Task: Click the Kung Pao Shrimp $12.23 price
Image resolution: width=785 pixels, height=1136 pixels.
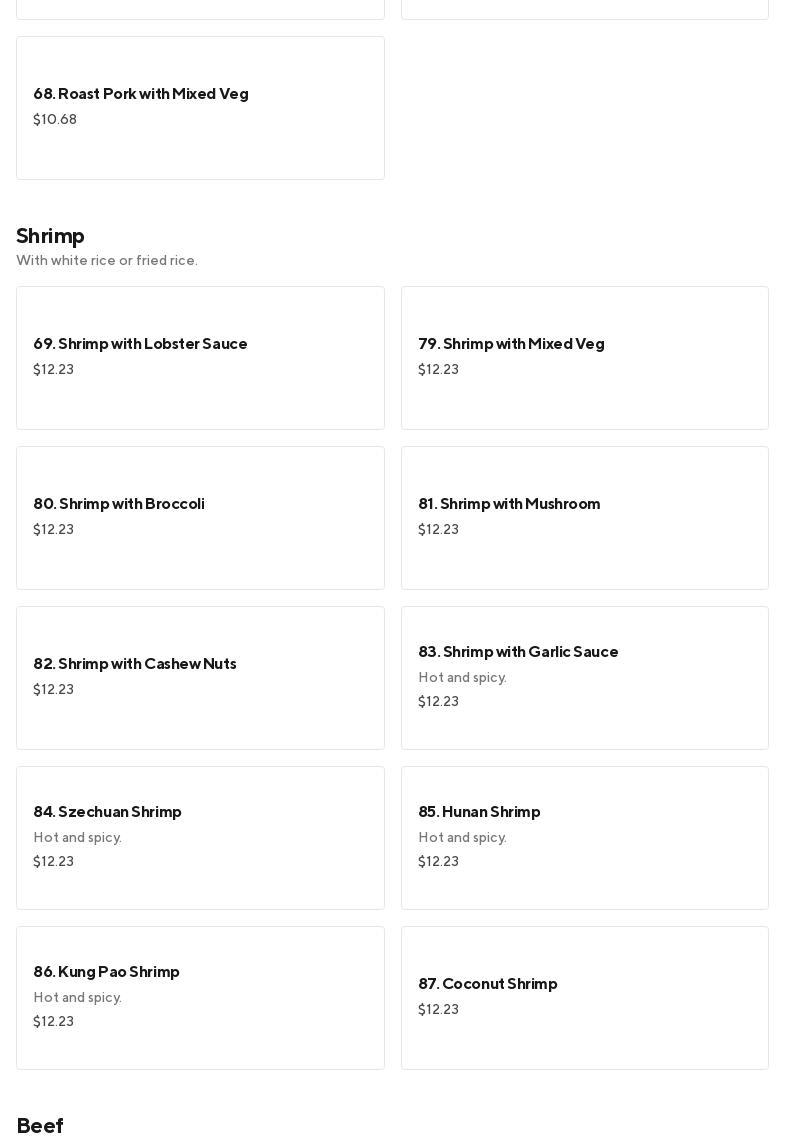Action: (53, 1022)
